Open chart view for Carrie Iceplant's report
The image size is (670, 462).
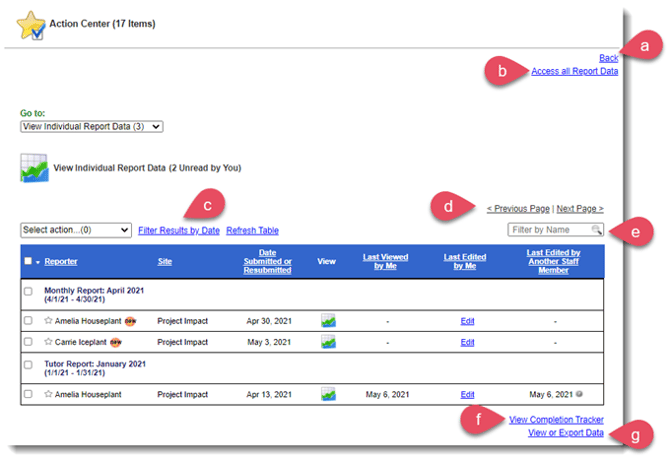pyautogui.click(x=327, y=342)
